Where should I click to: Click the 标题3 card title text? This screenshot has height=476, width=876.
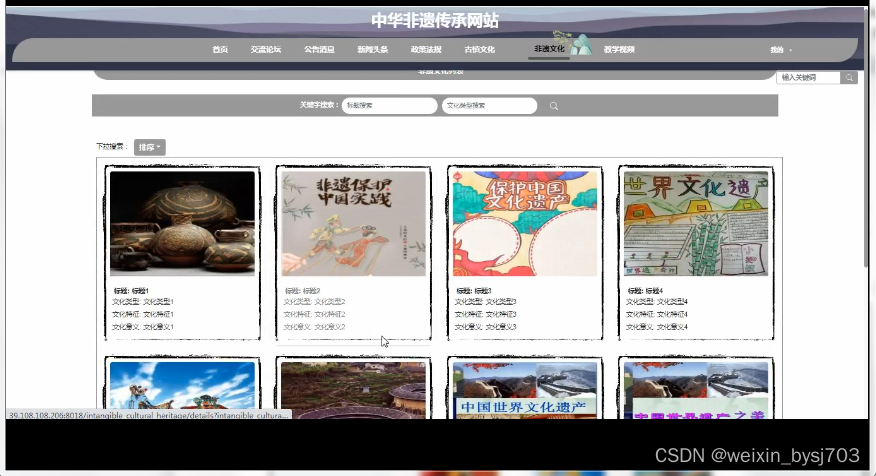tap(474, 291)
